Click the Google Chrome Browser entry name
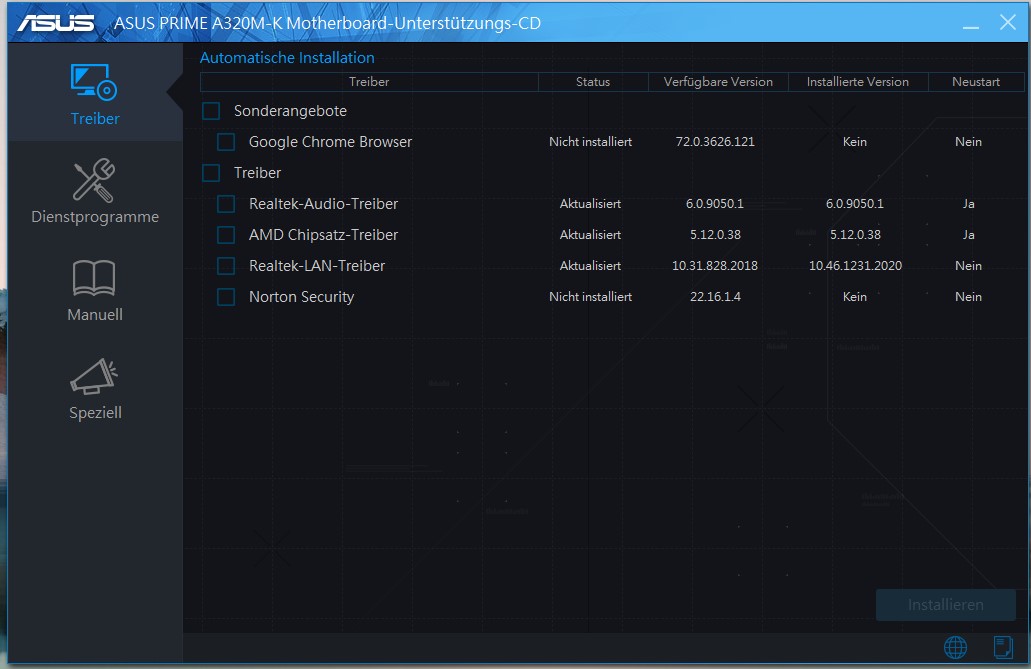Viewport: 1031px width, 669px height. [330, 141]
